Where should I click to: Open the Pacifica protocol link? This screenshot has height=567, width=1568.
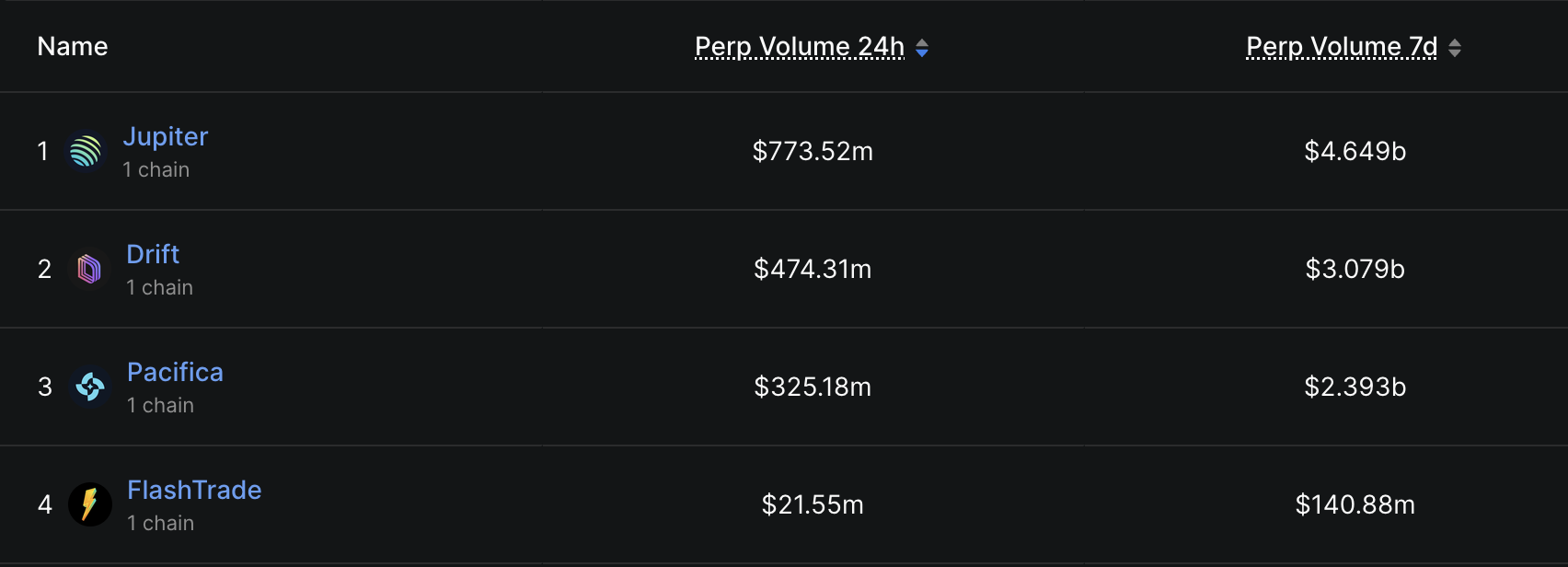[x=175, y=372]
